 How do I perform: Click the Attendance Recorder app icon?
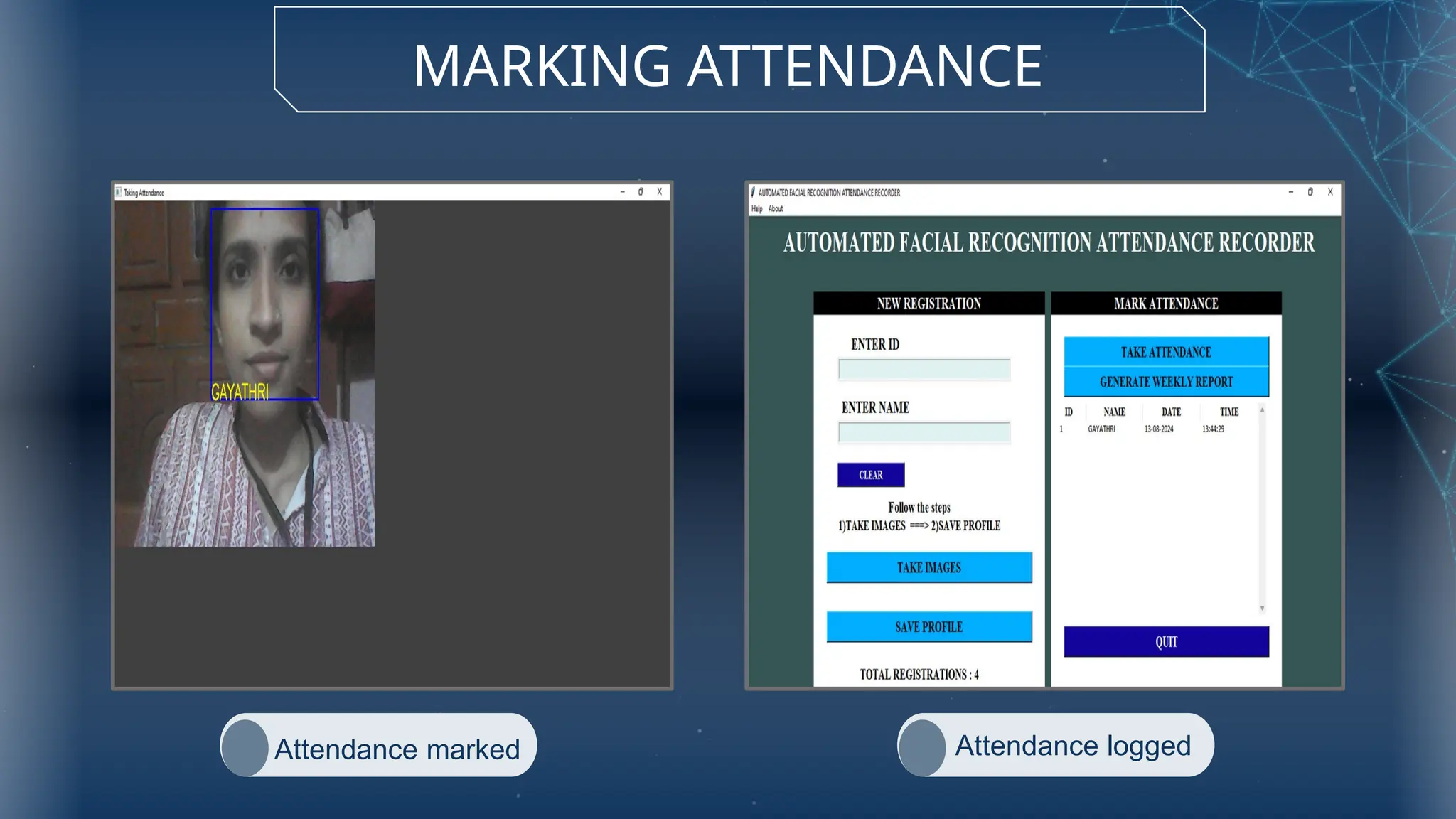tap(753, 192)
